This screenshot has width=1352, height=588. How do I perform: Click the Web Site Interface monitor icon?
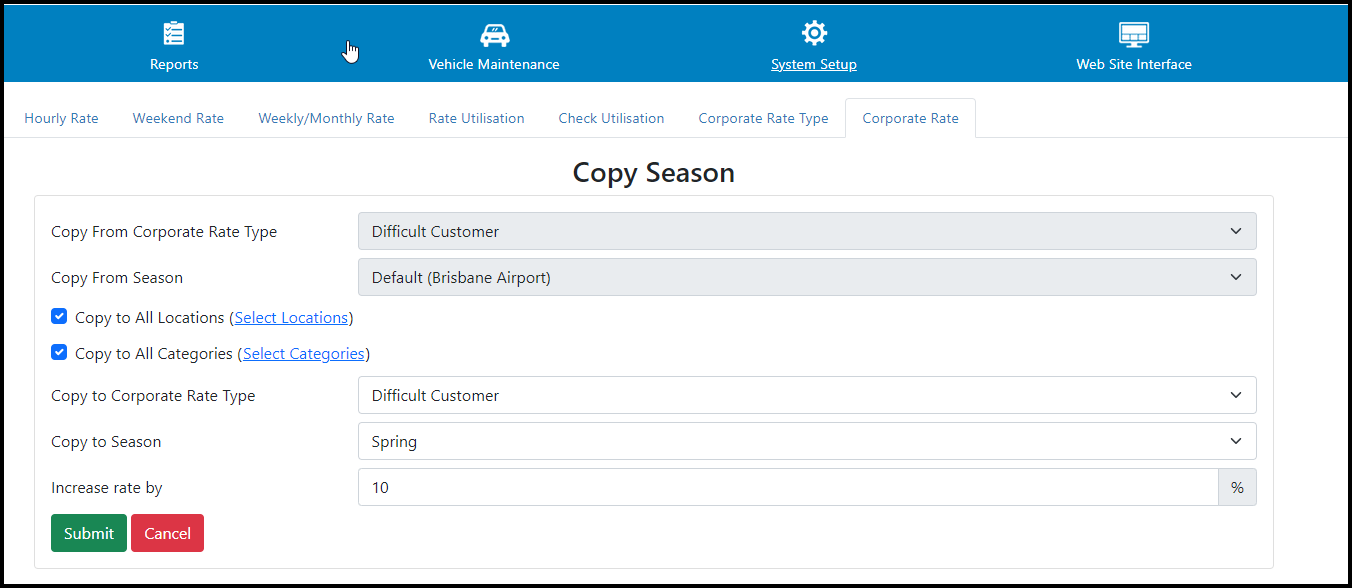pyautogui.click(x=1133, y=34)
